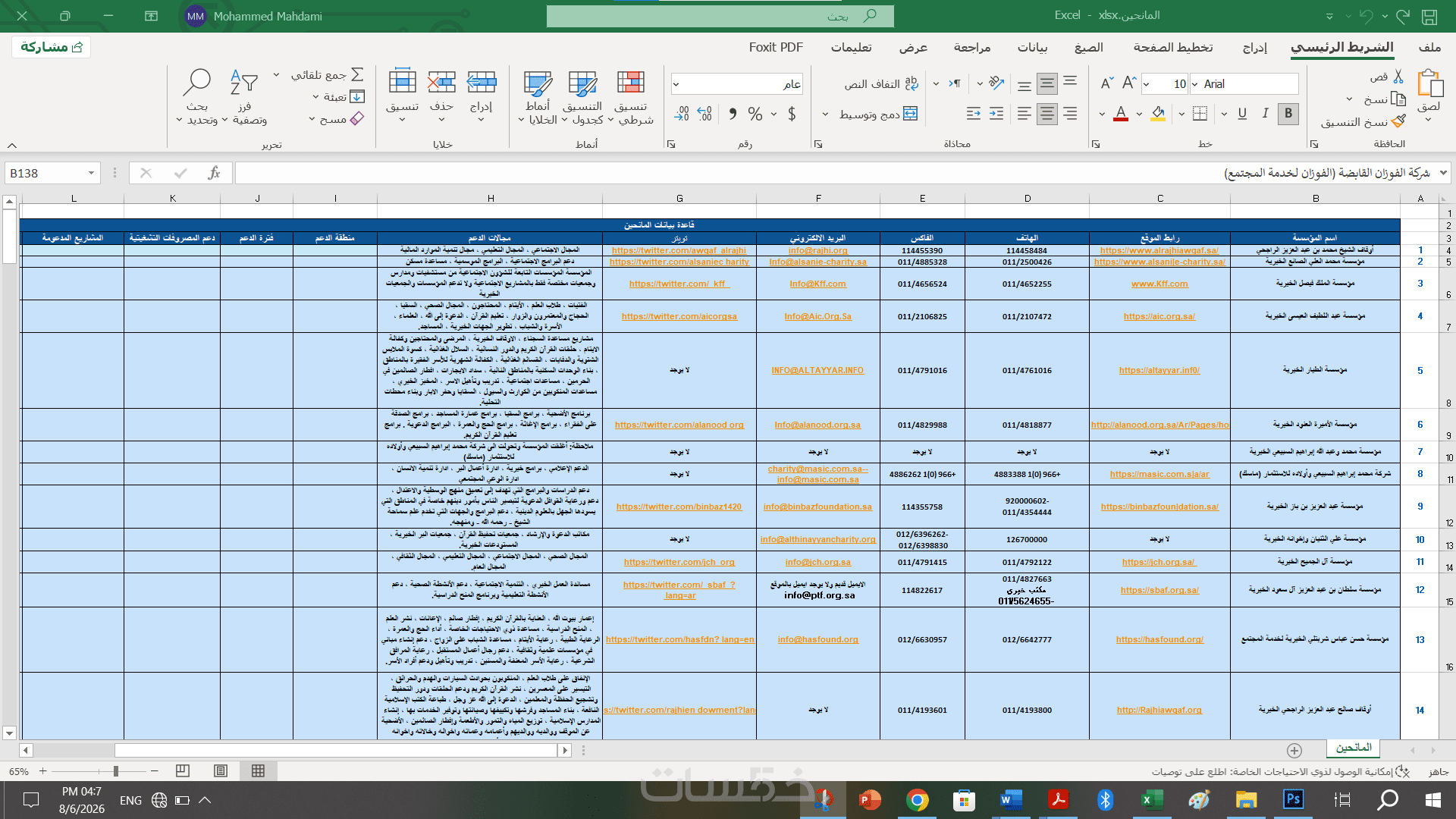Click the Save icon in the title bar

click(1429, 16)
